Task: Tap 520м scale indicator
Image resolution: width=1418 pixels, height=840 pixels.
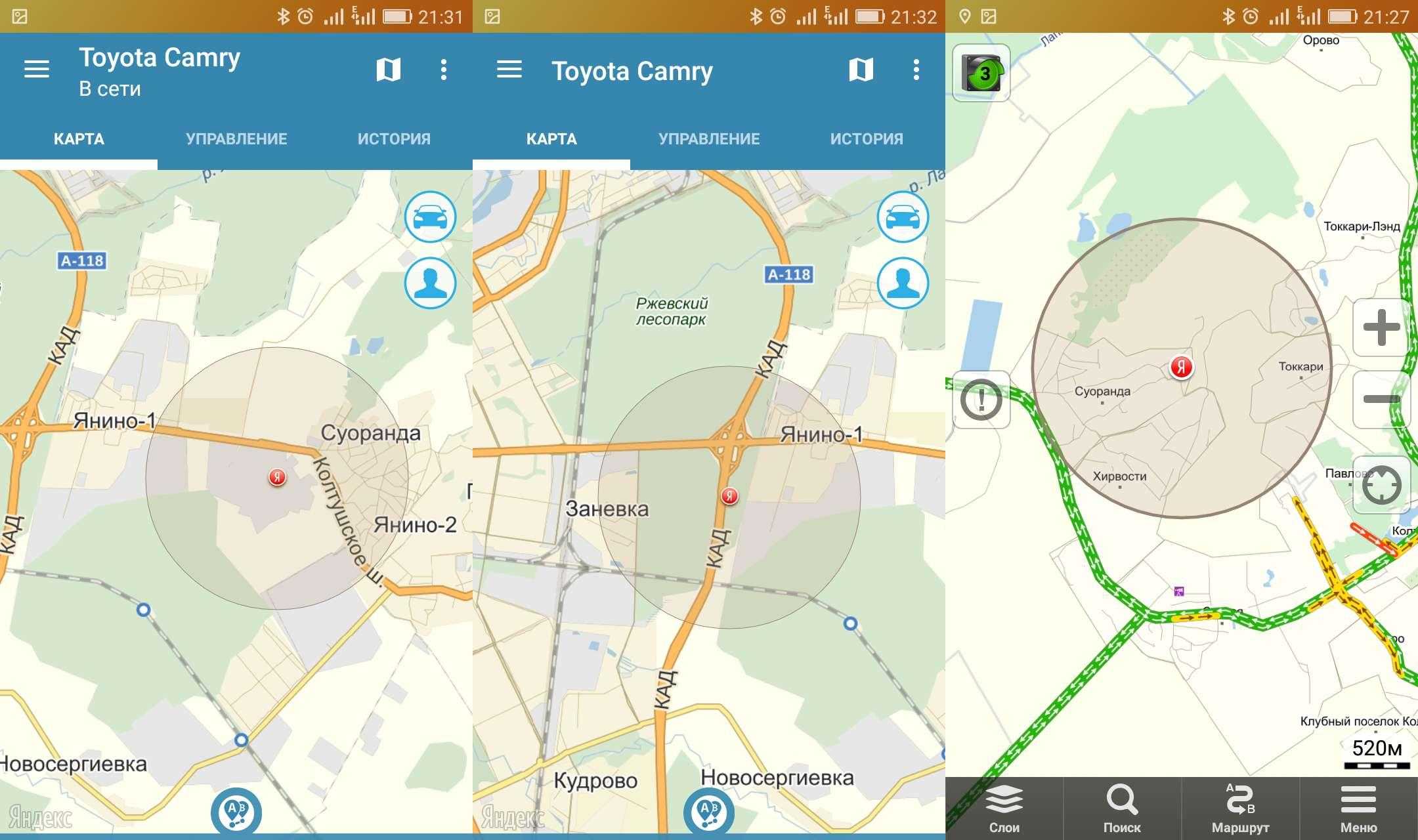Action: click(x=1377, y=753)
